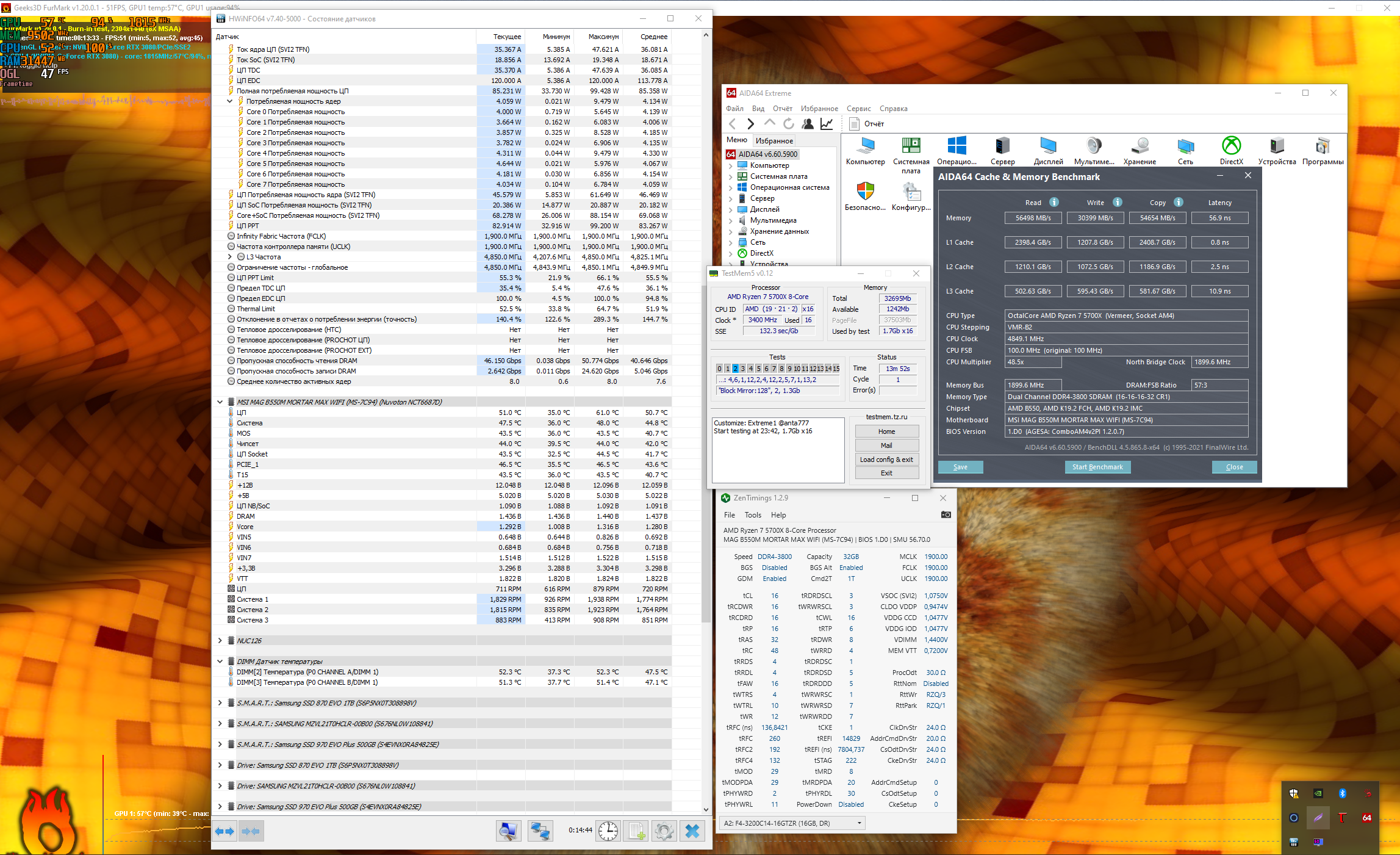
Task: Click the AIDA64 refresh toolbar icon
Action: (x=788, y=124)
